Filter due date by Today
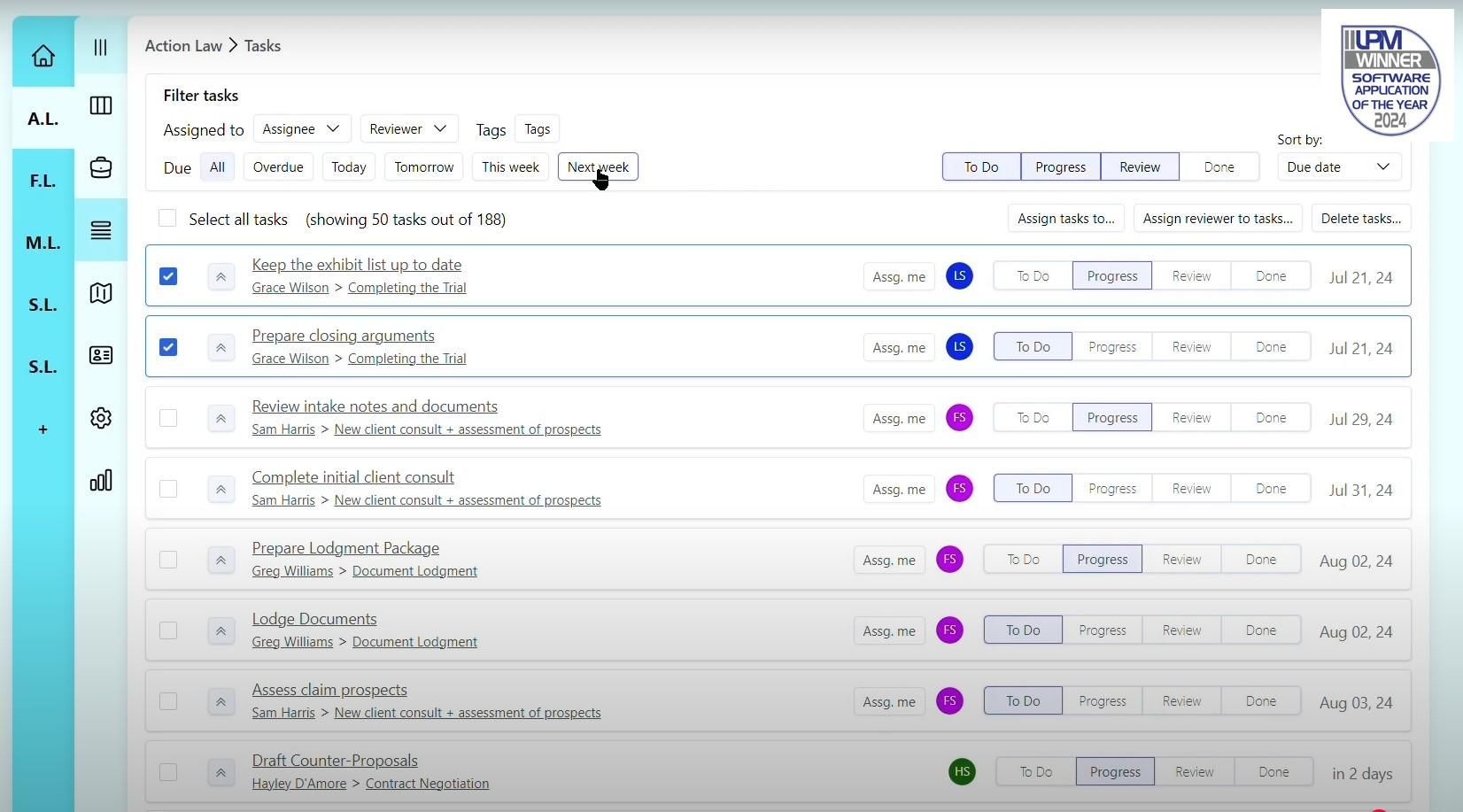This screenshot has width=1463, height=812. pos(349,167)
